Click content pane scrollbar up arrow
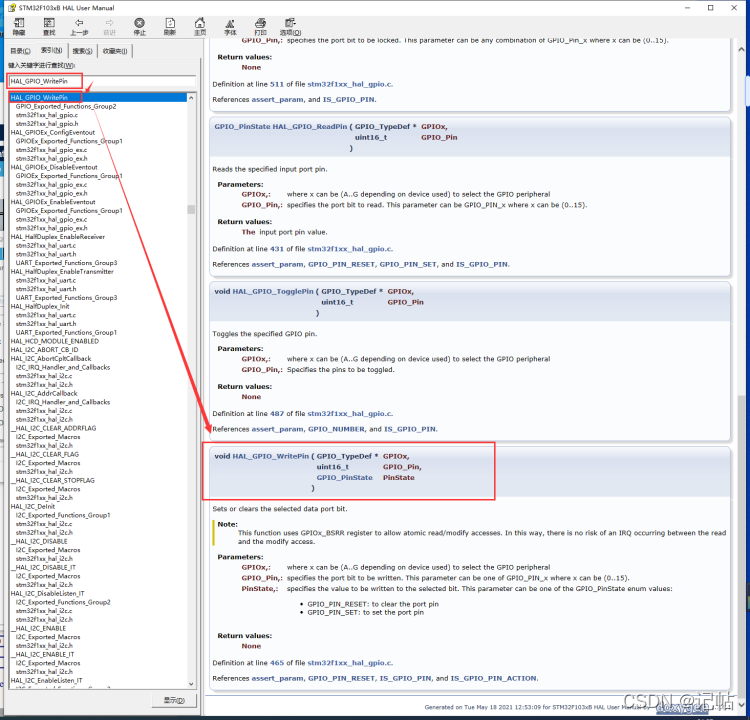 point(741,49)
